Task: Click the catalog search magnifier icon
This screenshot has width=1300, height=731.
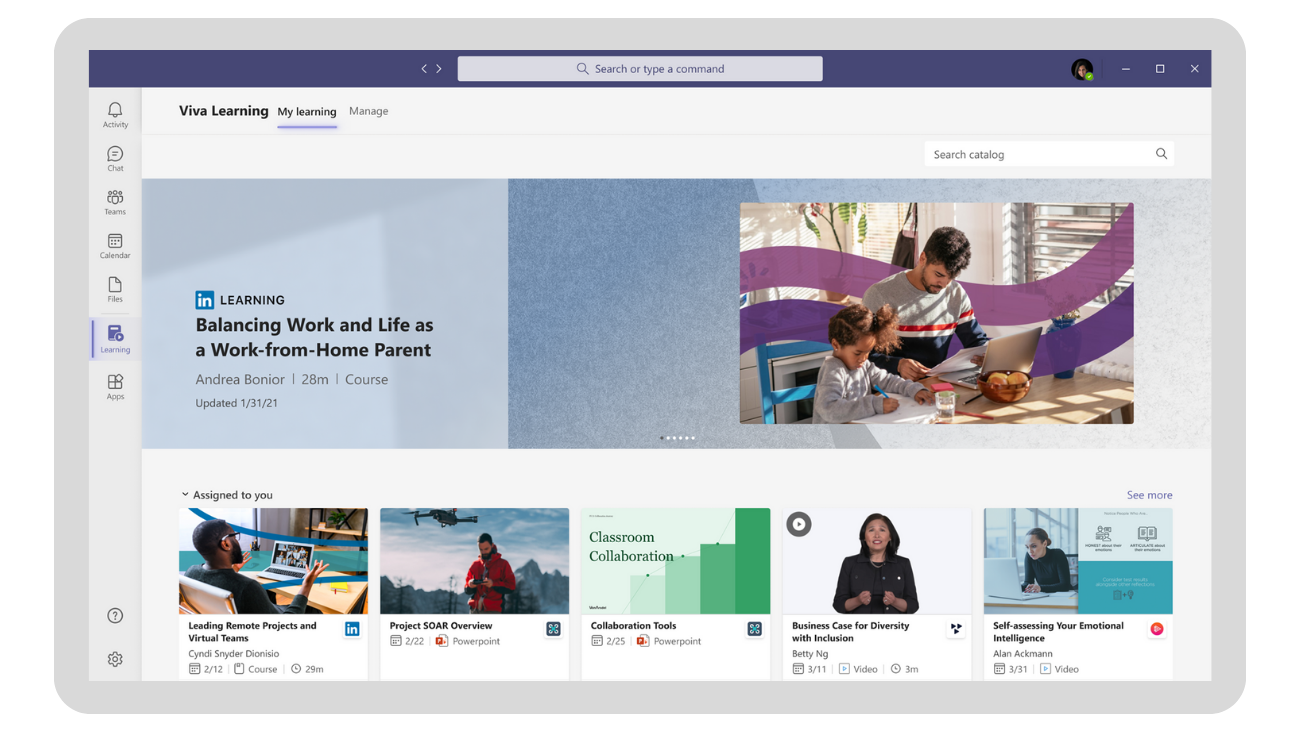Action: (1161, 154)
